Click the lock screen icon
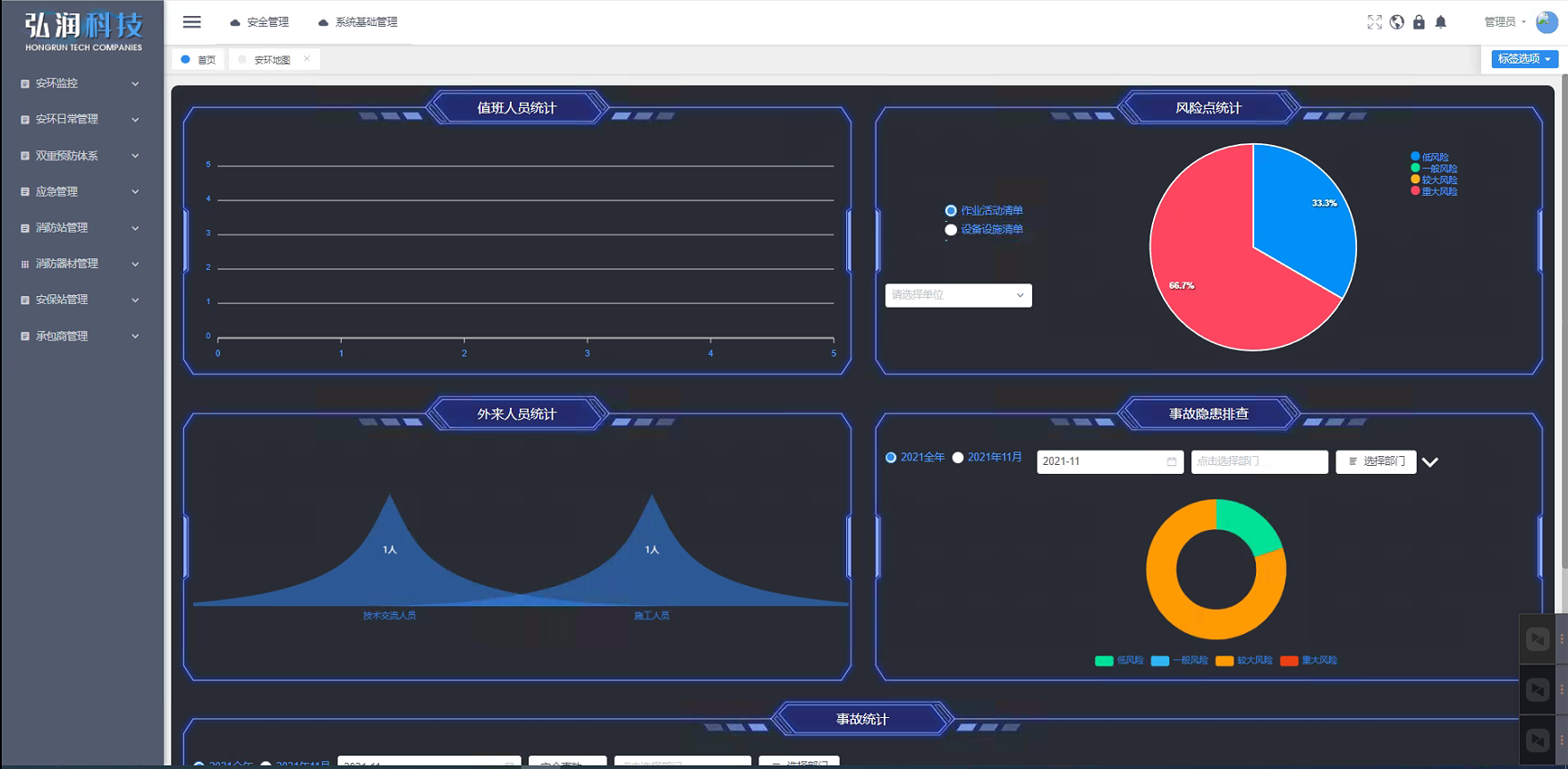 (1419, 22)
